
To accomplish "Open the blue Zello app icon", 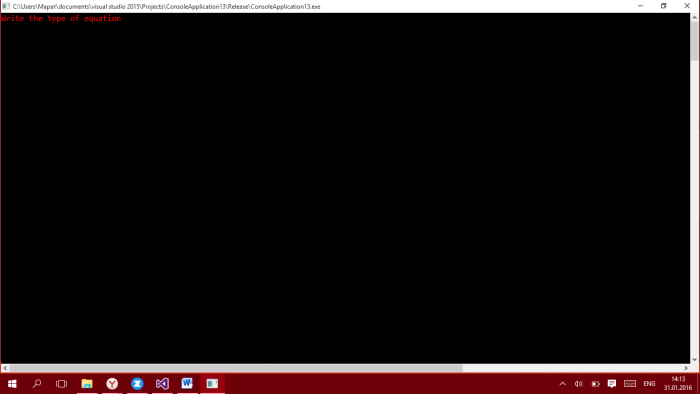I will pyautogui.click(x=137, y=384).
